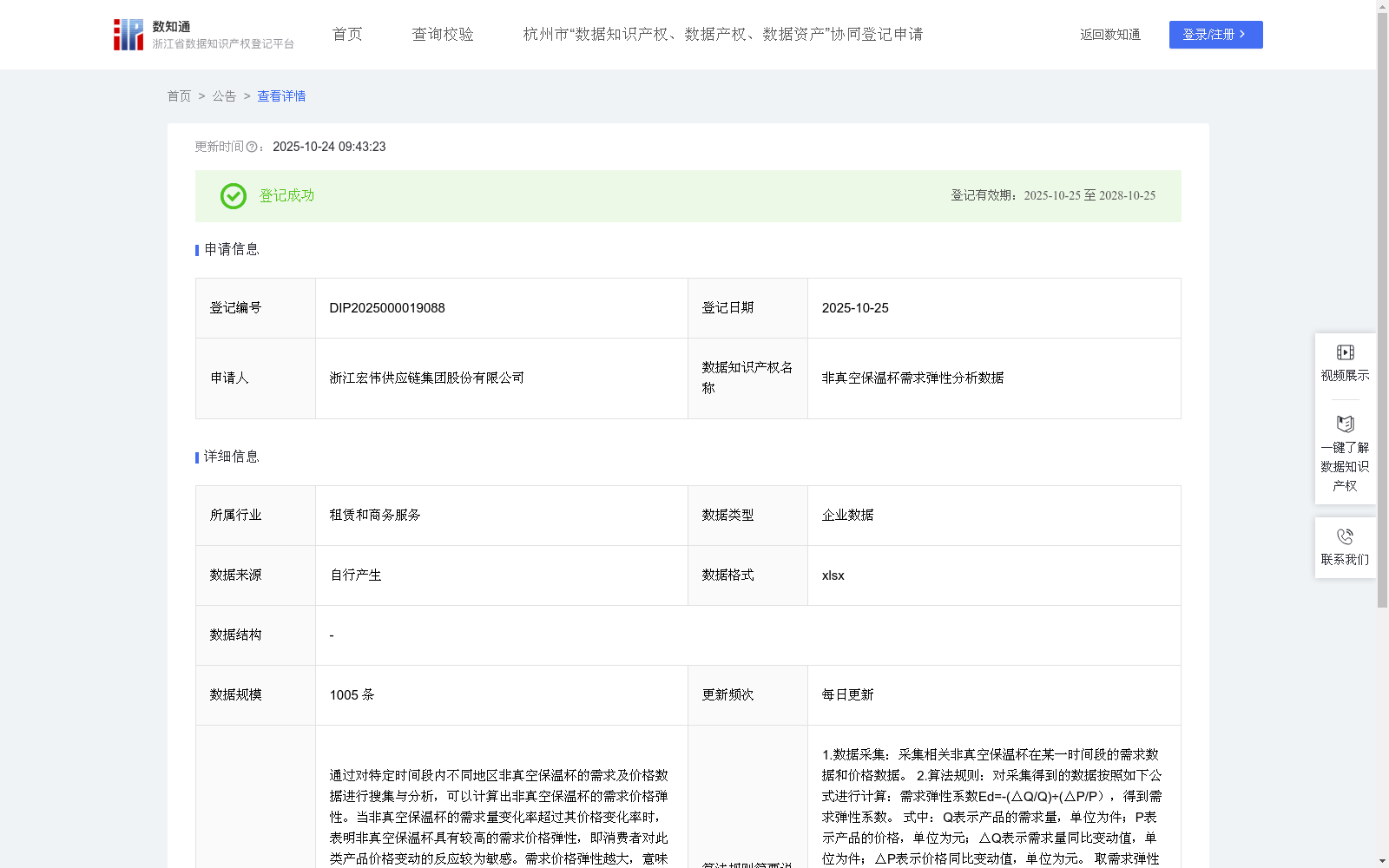Click the 登记编号 label cell
This screenshot has width=1389, height=868.
pos(255,308)
